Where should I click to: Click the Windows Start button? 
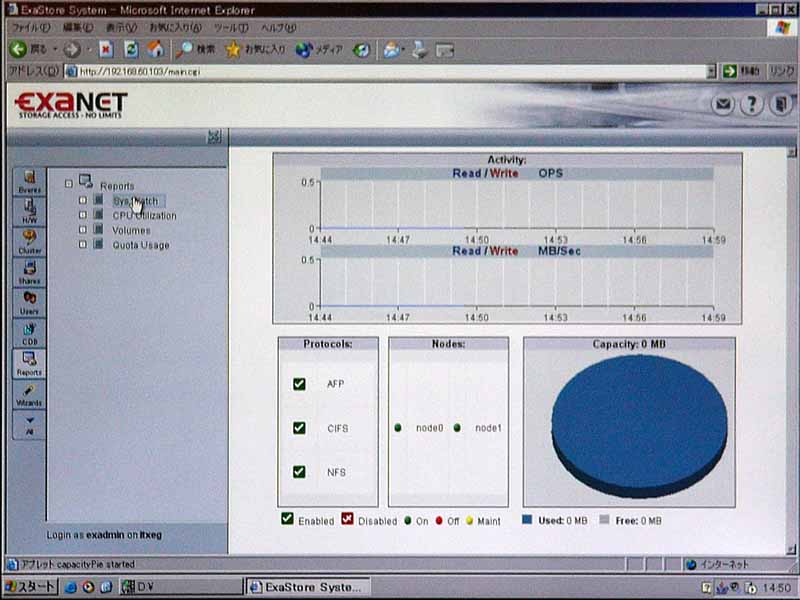click(x=30, y=587)
